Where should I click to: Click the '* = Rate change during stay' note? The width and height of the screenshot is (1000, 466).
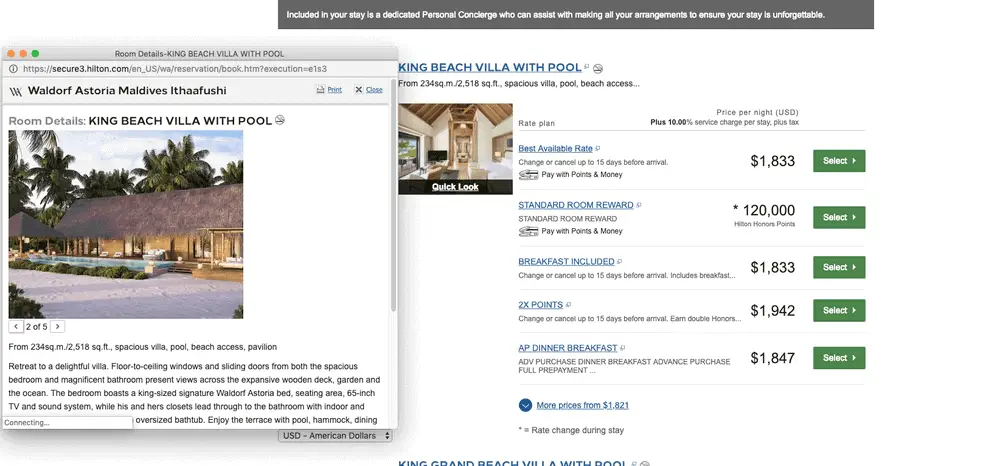571,430
